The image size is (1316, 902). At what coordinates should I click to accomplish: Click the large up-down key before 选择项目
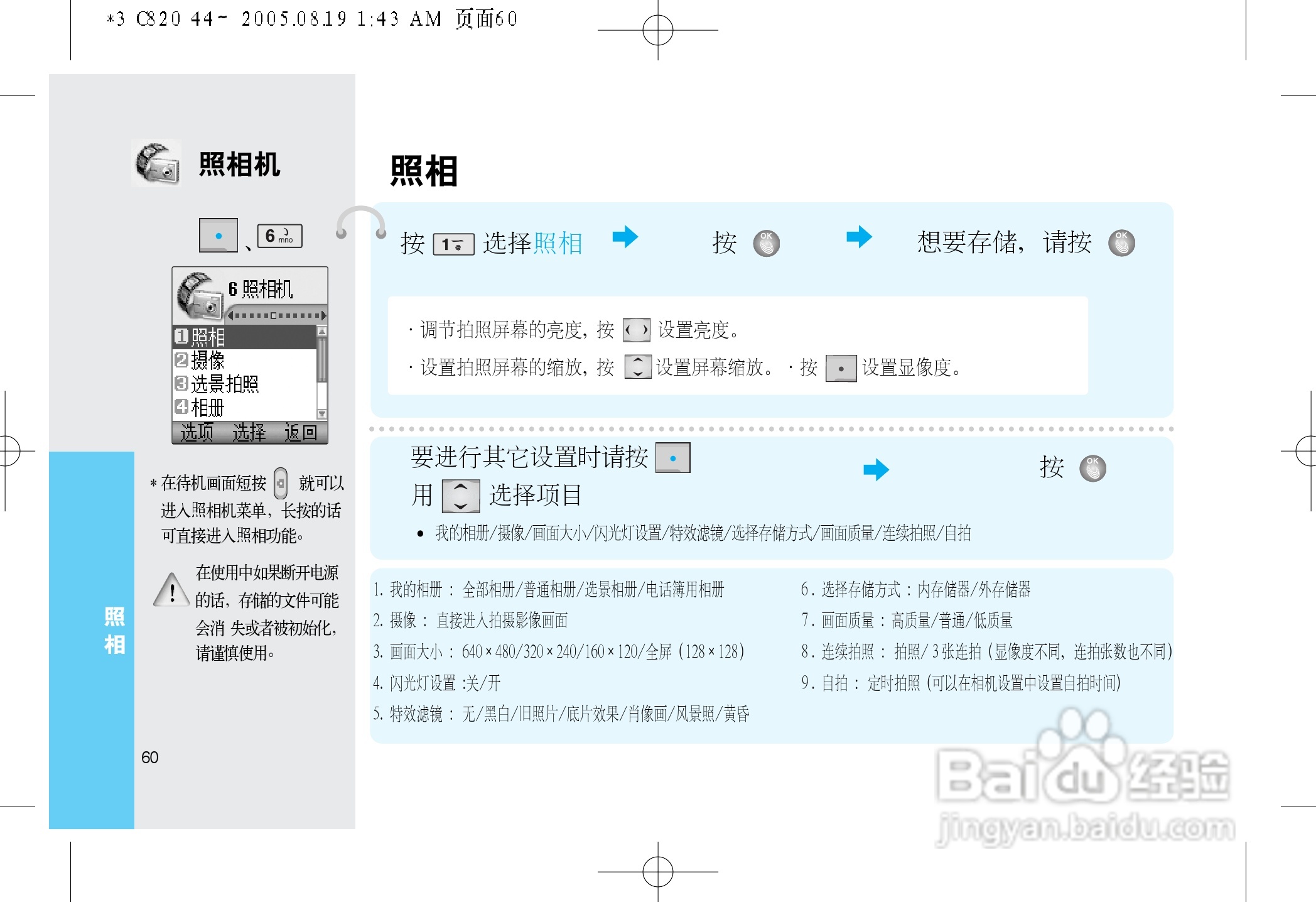tap(460, 496)
